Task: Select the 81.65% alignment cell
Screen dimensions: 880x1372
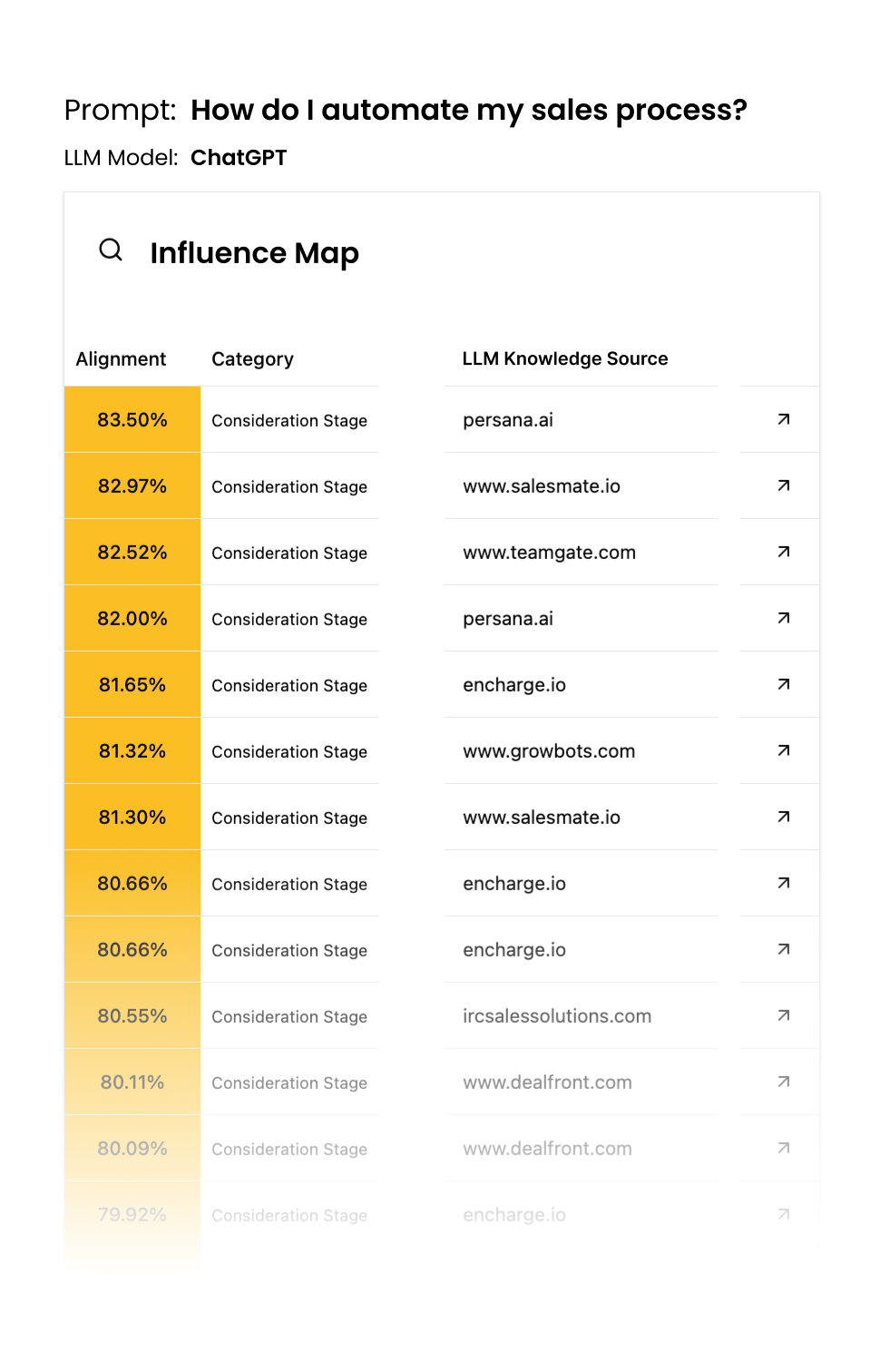Action: [132, 684]
